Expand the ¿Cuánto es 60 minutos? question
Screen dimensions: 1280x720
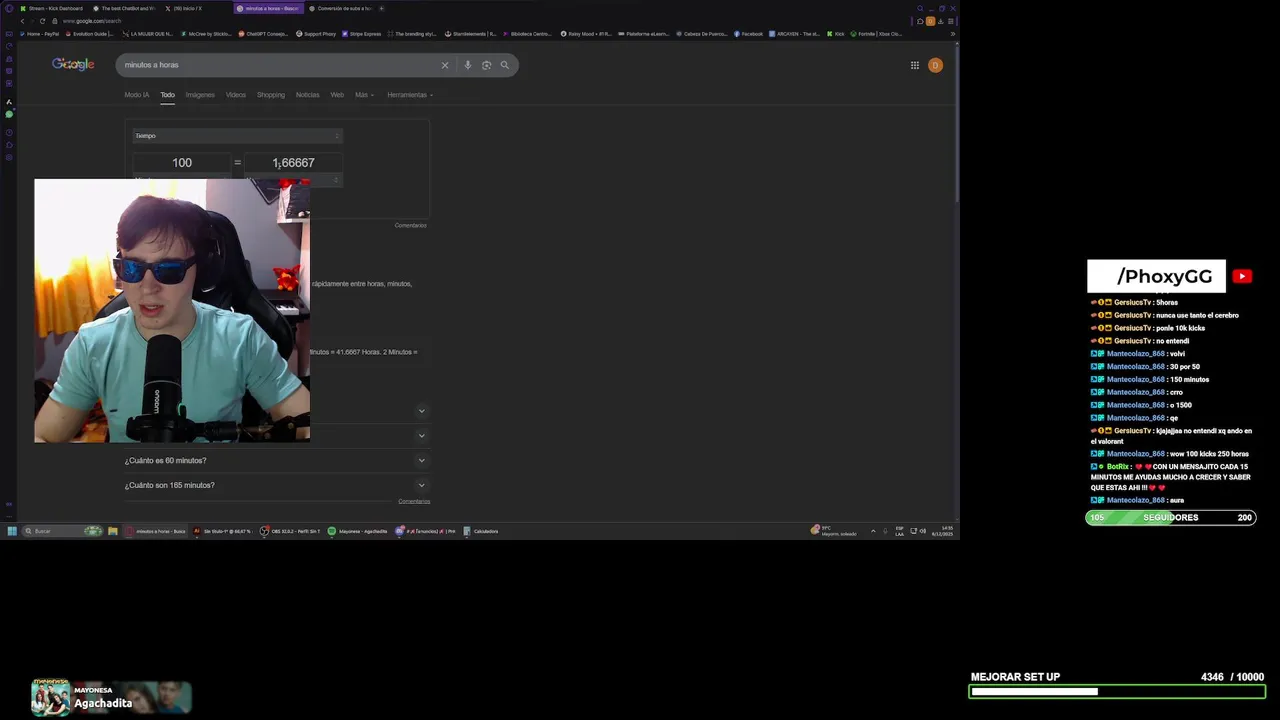[x=277, y=461]
